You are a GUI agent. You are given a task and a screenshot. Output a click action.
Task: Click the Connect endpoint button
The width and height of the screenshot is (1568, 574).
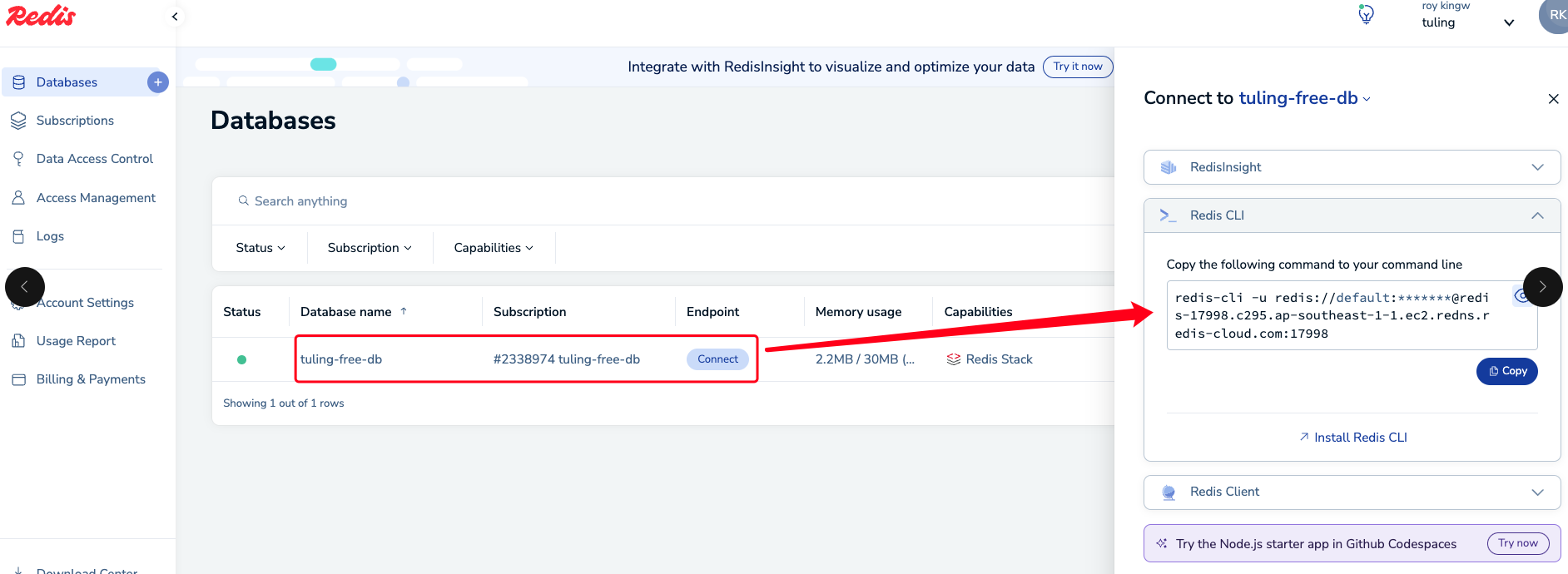point(717,359)
